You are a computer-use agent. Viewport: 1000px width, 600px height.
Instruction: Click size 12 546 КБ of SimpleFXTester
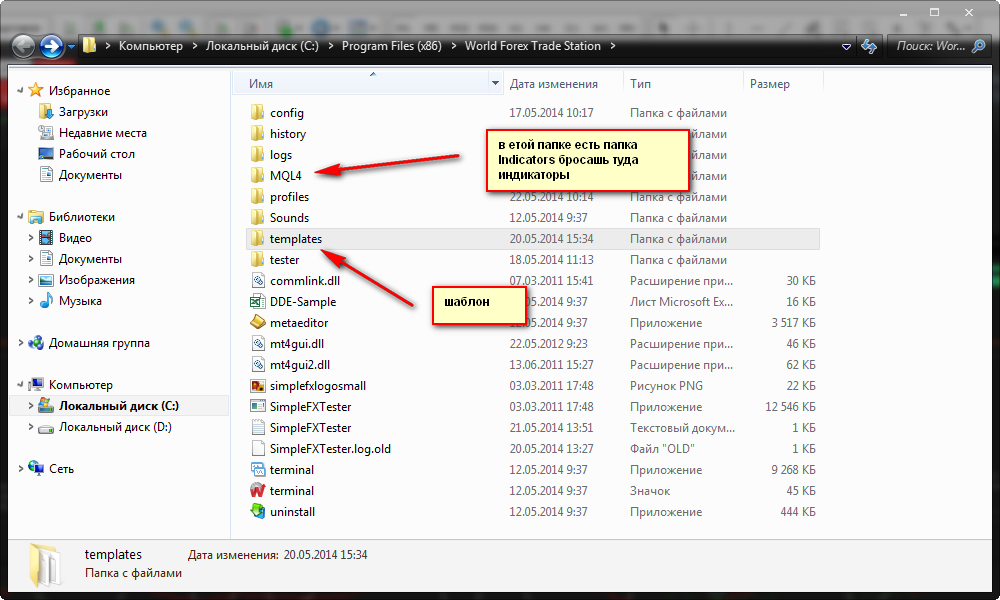pyautogui.click(x=790, y=407)
